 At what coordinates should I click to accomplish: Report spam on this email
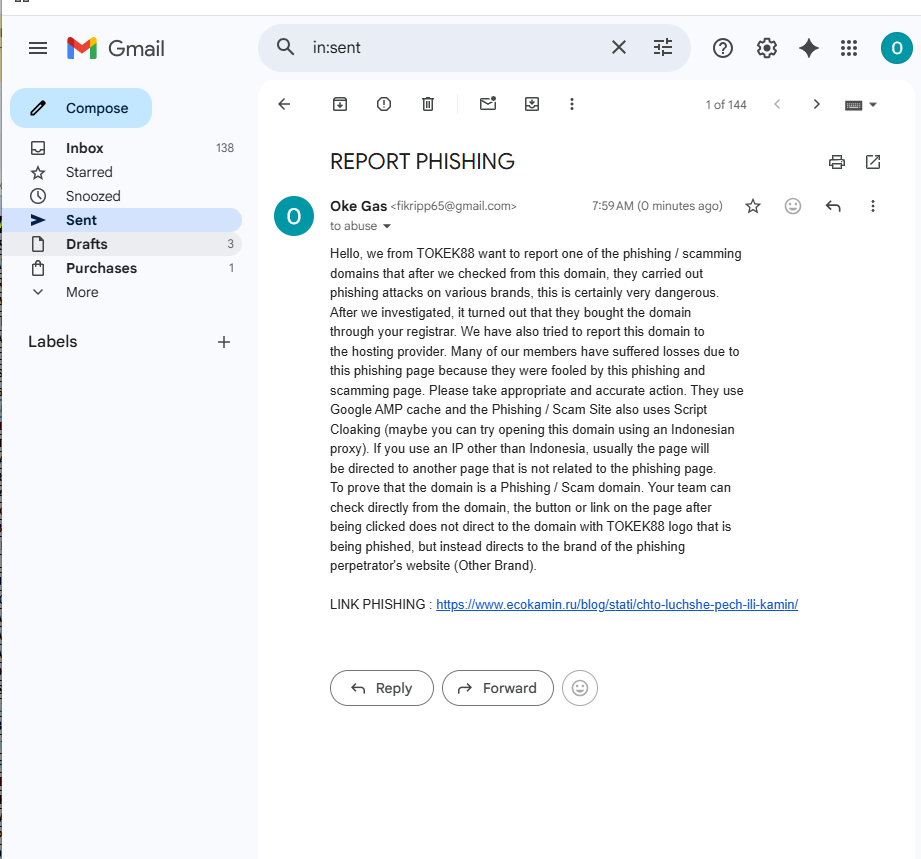[x=384, y=105]
